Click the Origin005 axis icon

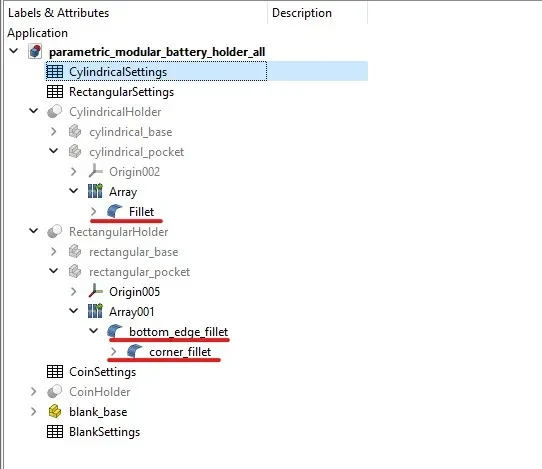(x=95, y=291)
